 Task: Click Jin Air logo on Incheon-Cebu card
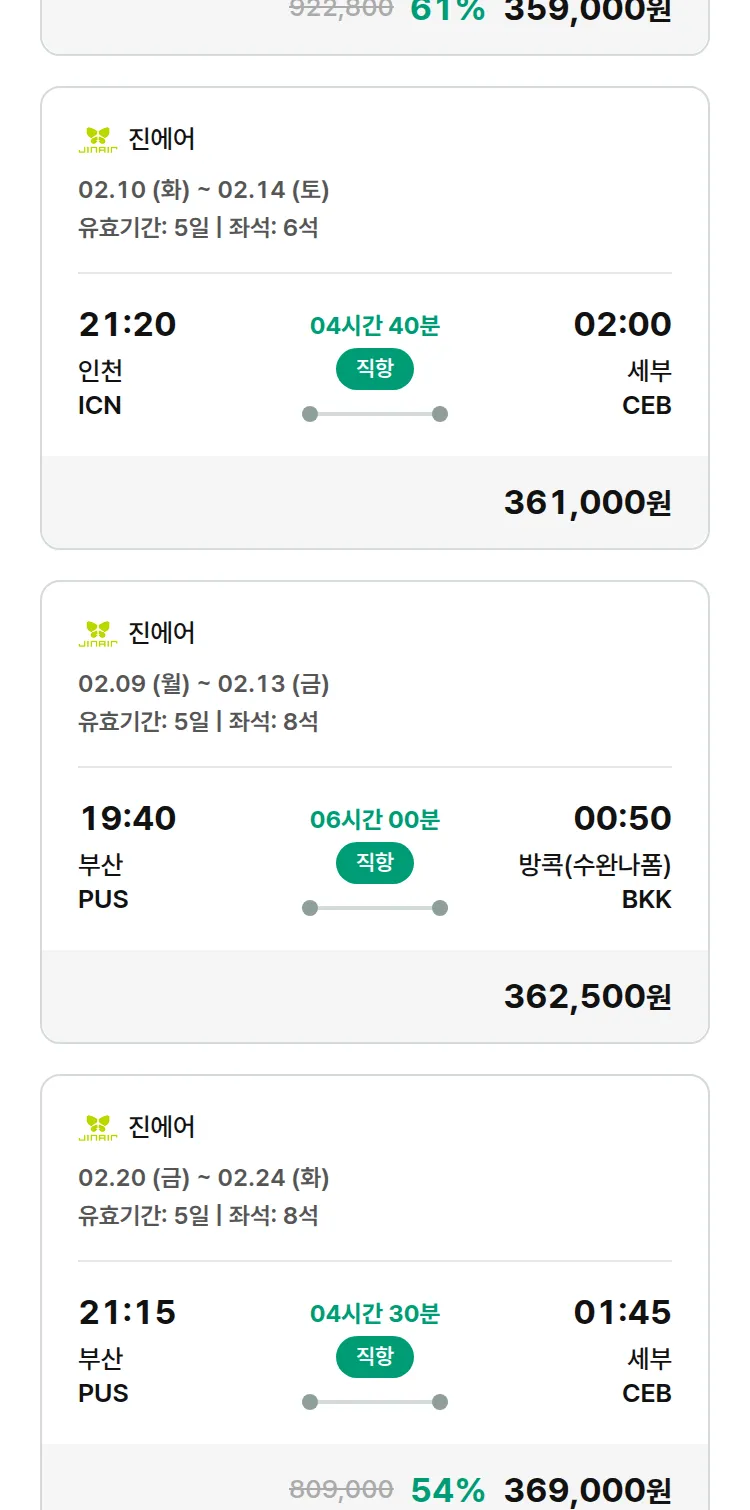click(98, 139)
